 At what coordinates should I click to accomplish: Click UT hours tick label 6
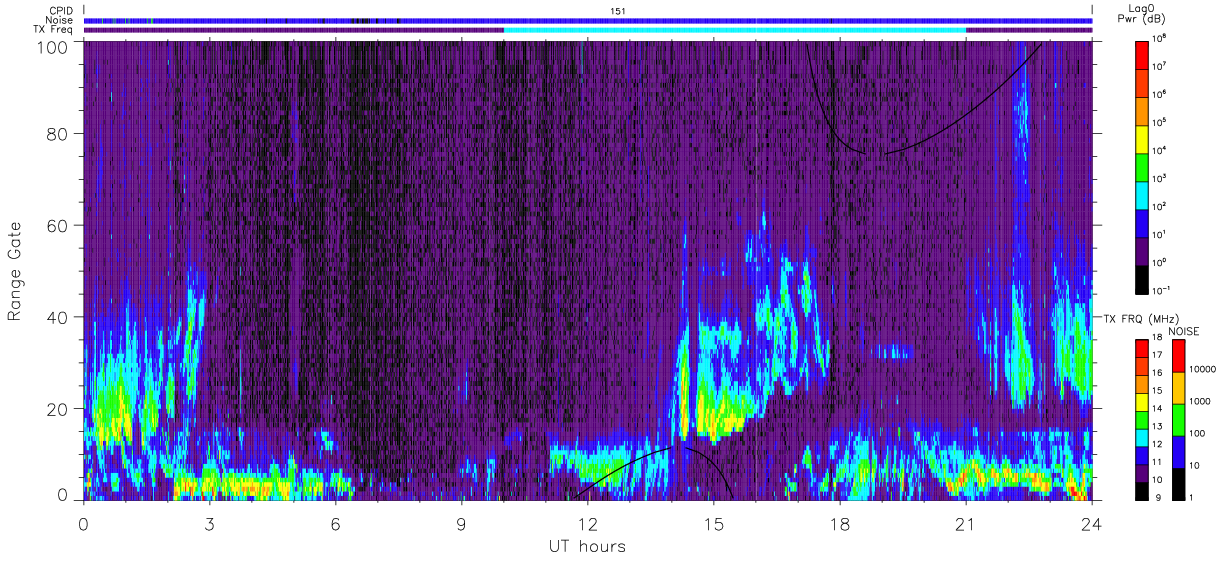[336, 522]
